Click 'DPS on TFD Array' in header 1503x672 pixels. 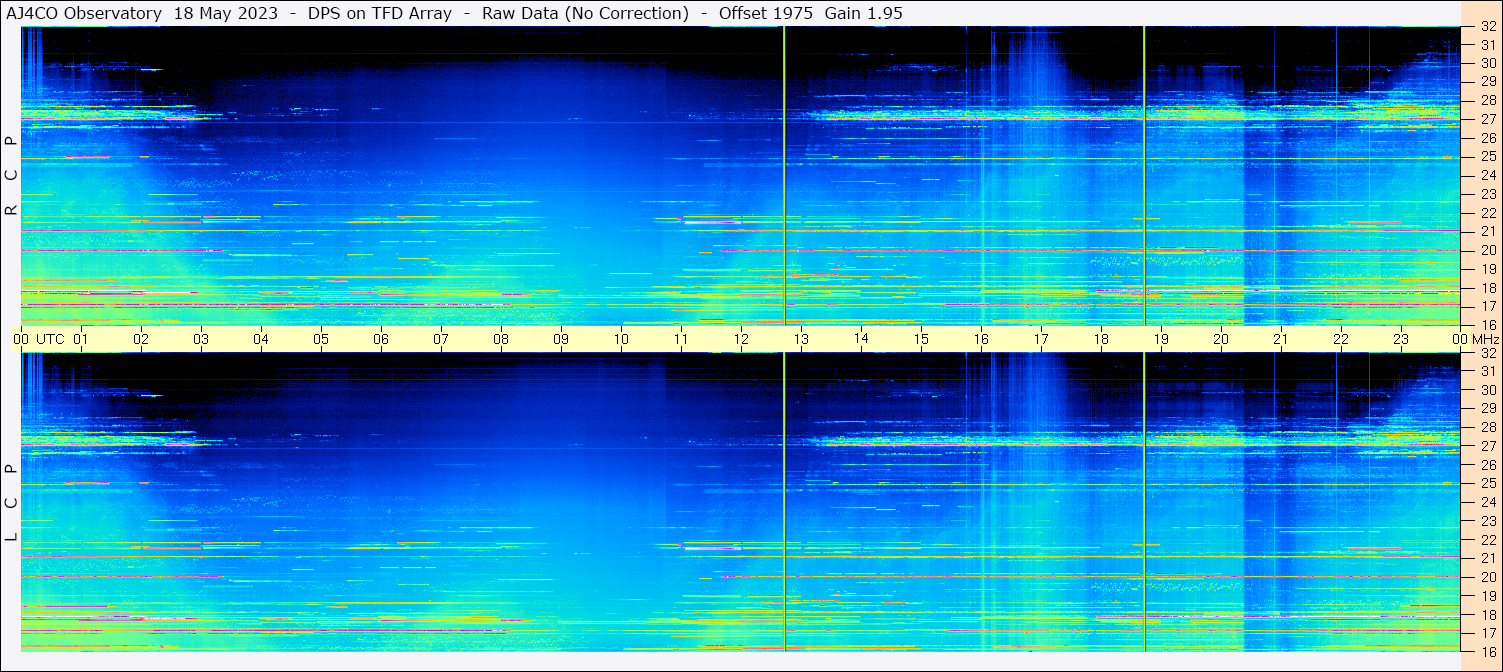coord(380,13)
